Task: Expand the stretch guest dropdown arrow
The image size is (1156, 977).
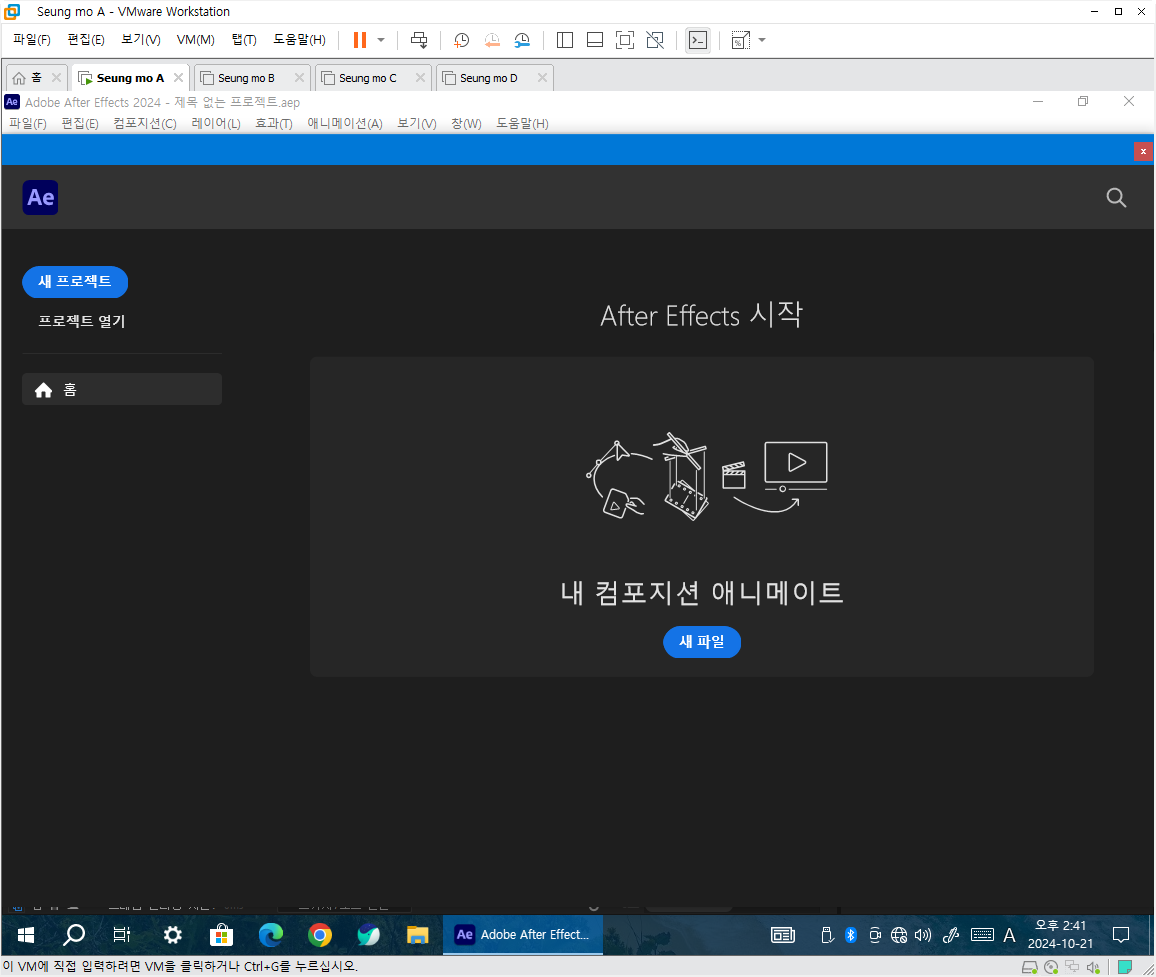Action: click(762, 40)
